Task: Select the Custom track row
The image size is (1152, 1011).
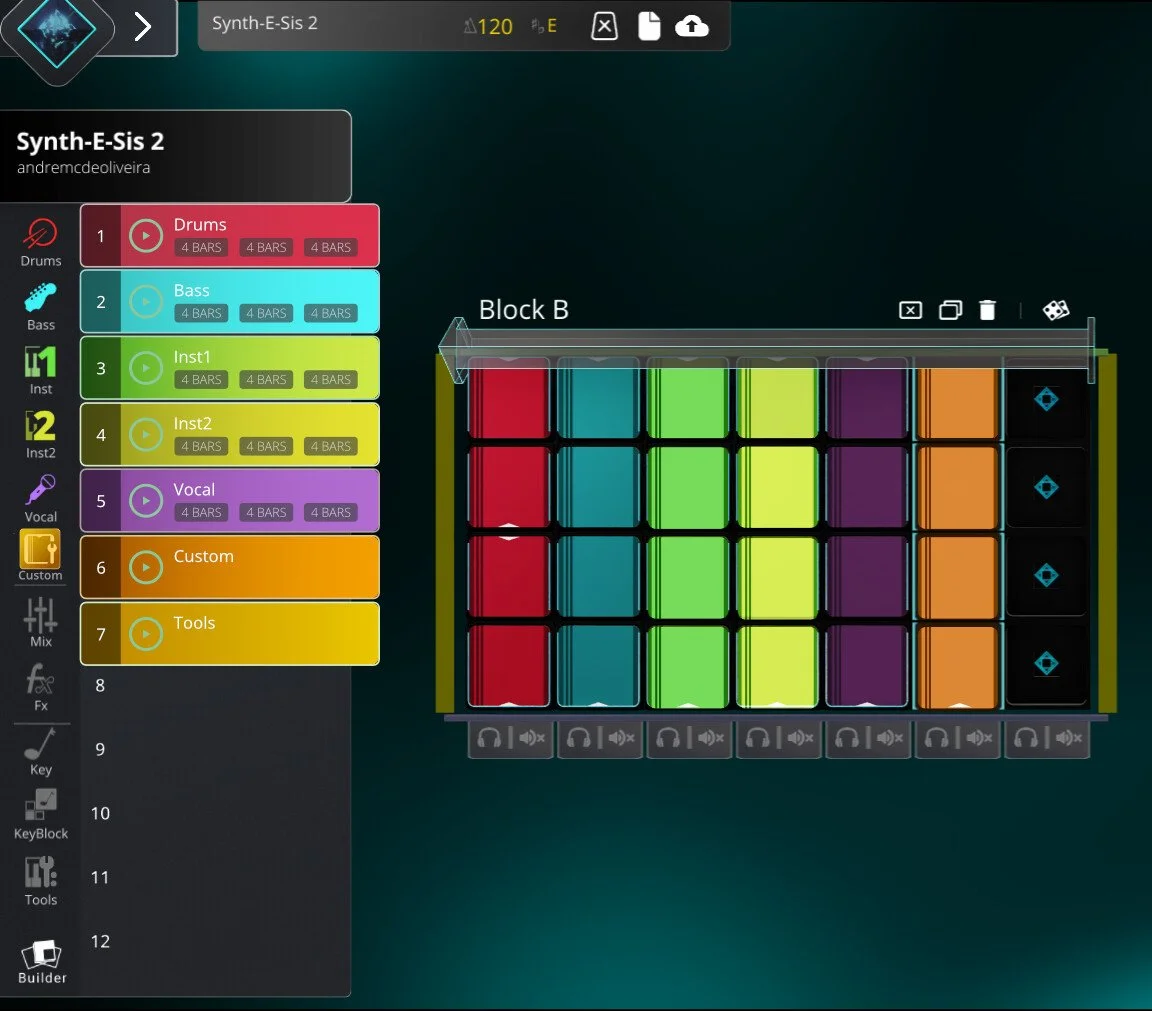Action: point(230,567)
